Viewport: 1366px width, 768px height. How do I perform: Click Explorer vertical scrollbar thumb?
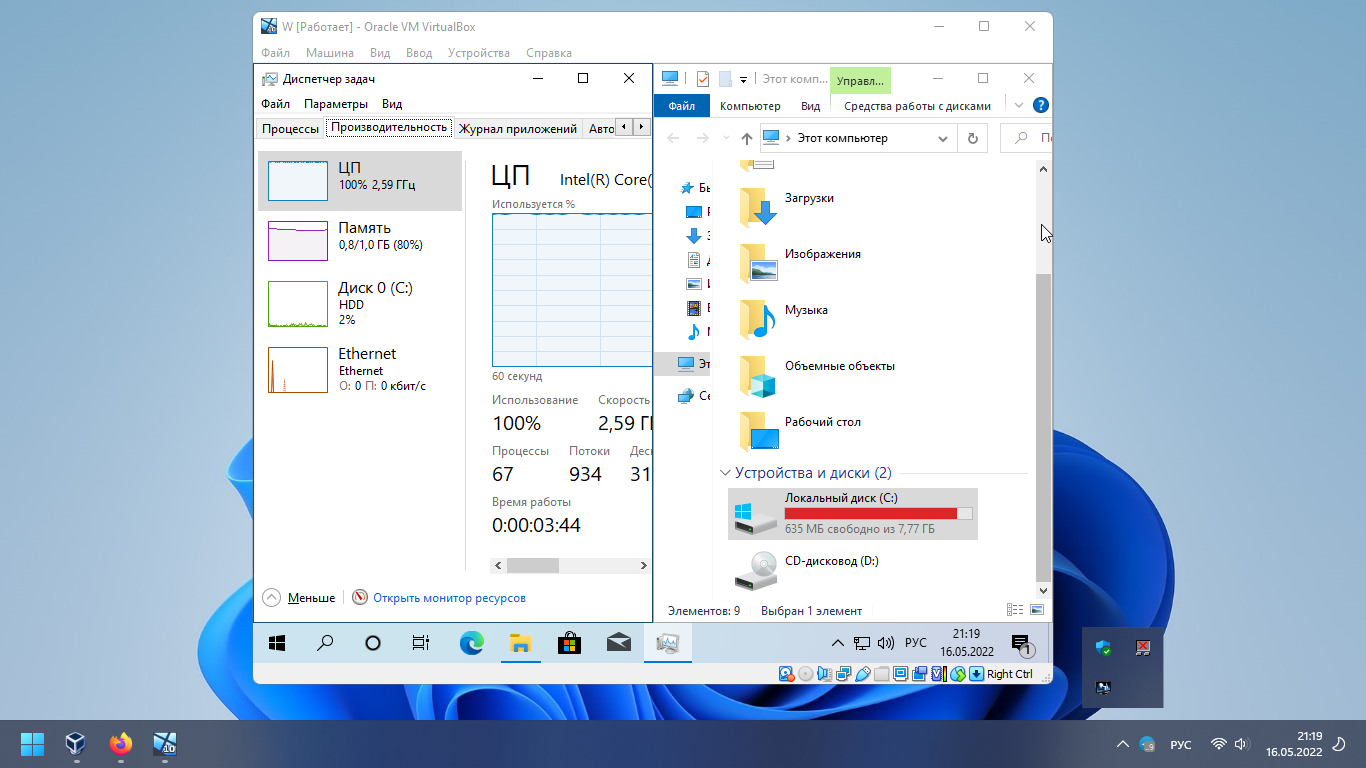[1044, 427]
